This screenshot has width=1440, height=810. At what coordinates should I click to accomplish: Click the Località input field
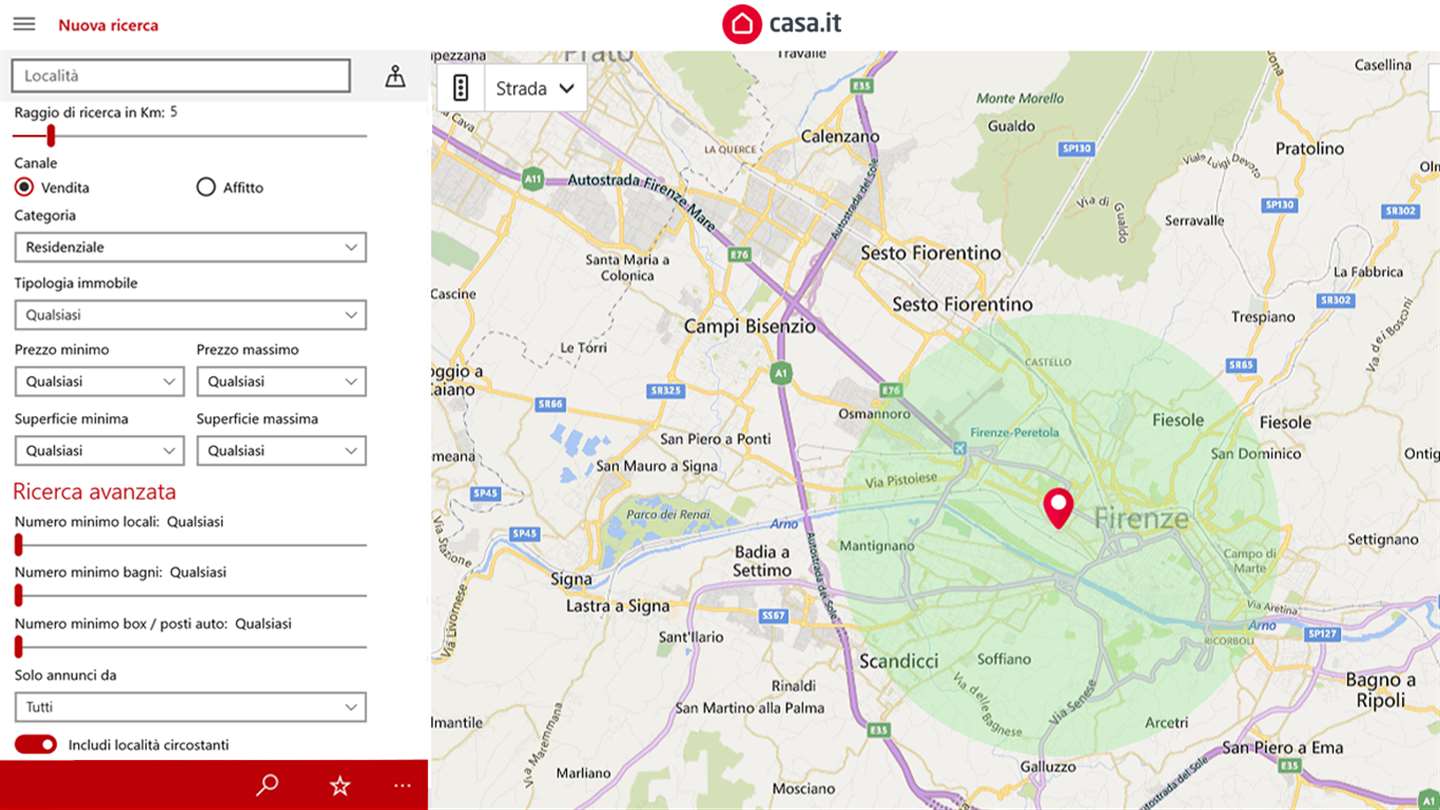point(181,76)
